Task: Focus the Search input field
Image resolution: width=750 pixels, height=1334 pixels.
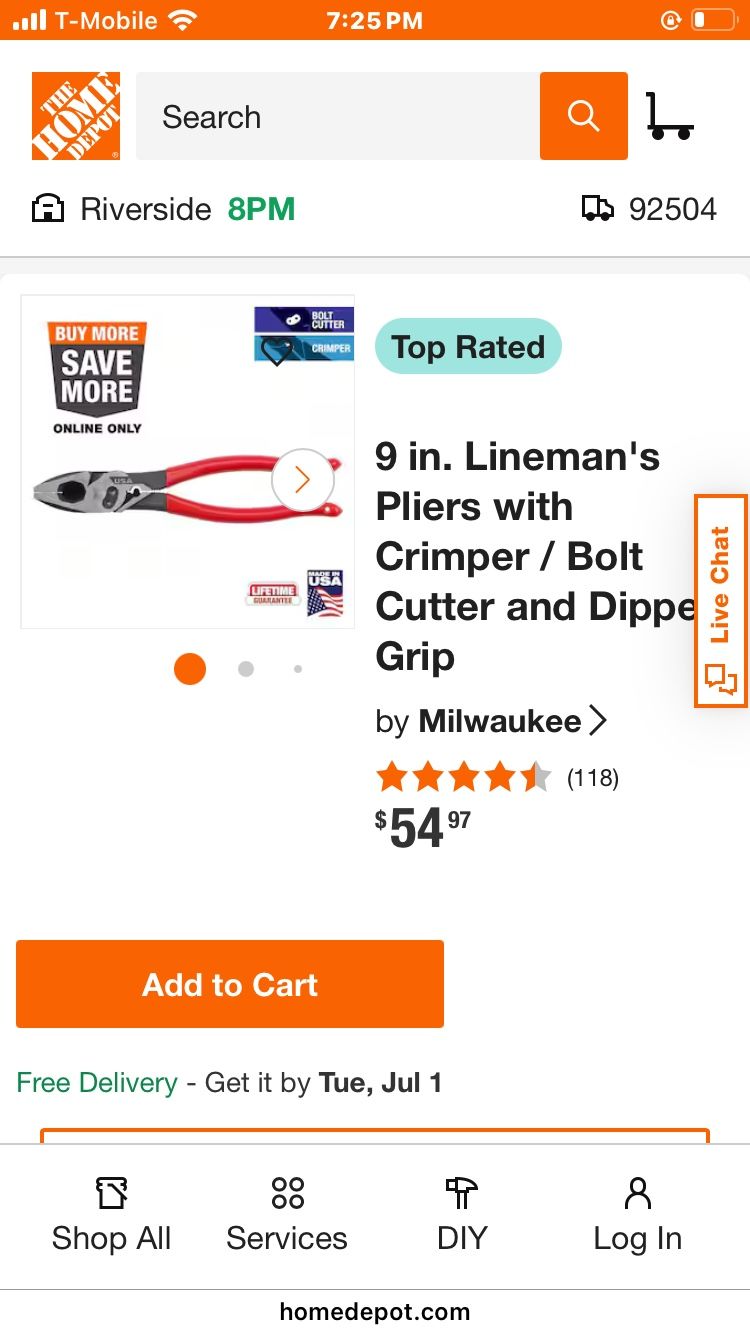Action: click(x=338, y=116)
